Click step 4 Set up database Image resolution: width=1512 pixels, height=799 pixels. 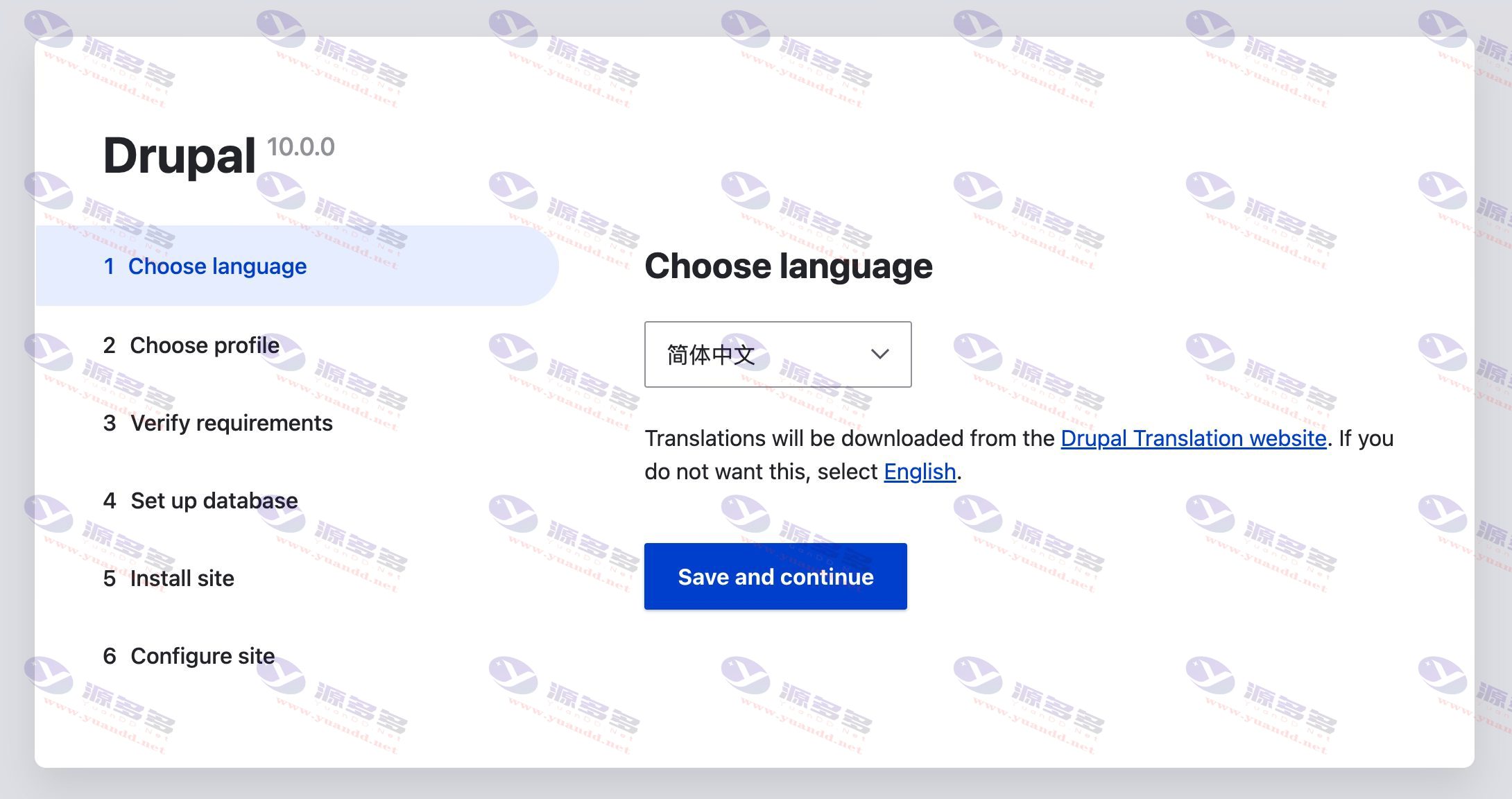pyautogui.click(x=200, y=500)
